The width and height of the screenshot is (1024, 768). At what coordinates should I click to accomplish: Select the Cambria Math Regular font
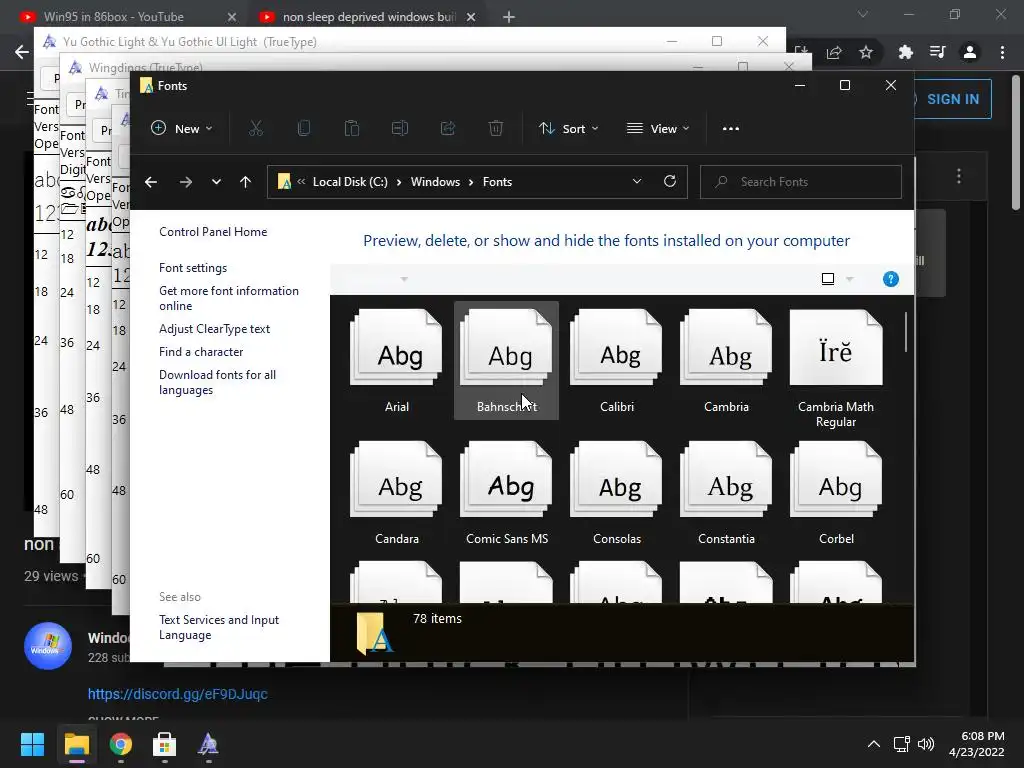coord(836,368)
